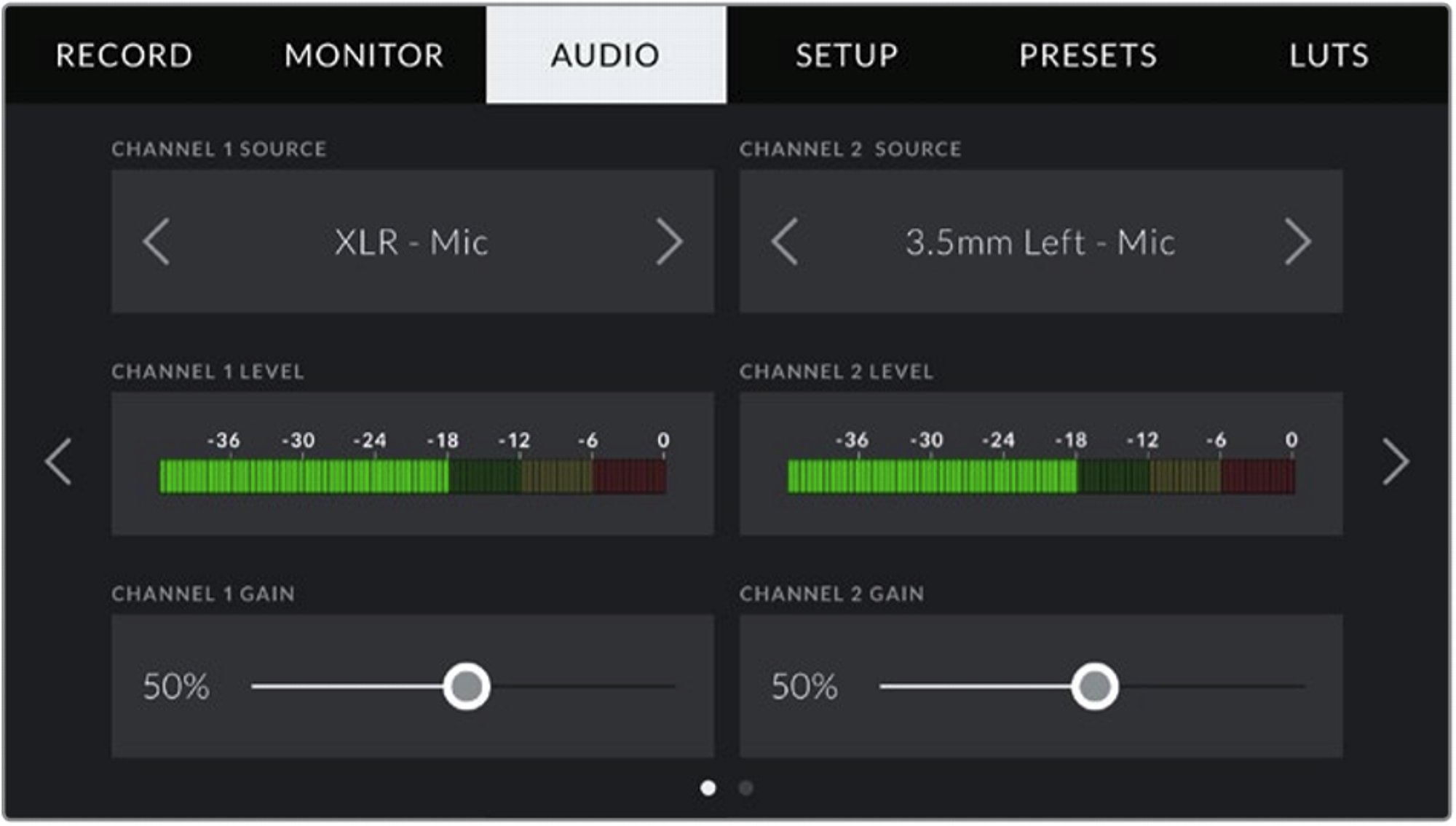Go to previous settings page arrow
The image size is (1456, 826).
click(58, 461)
